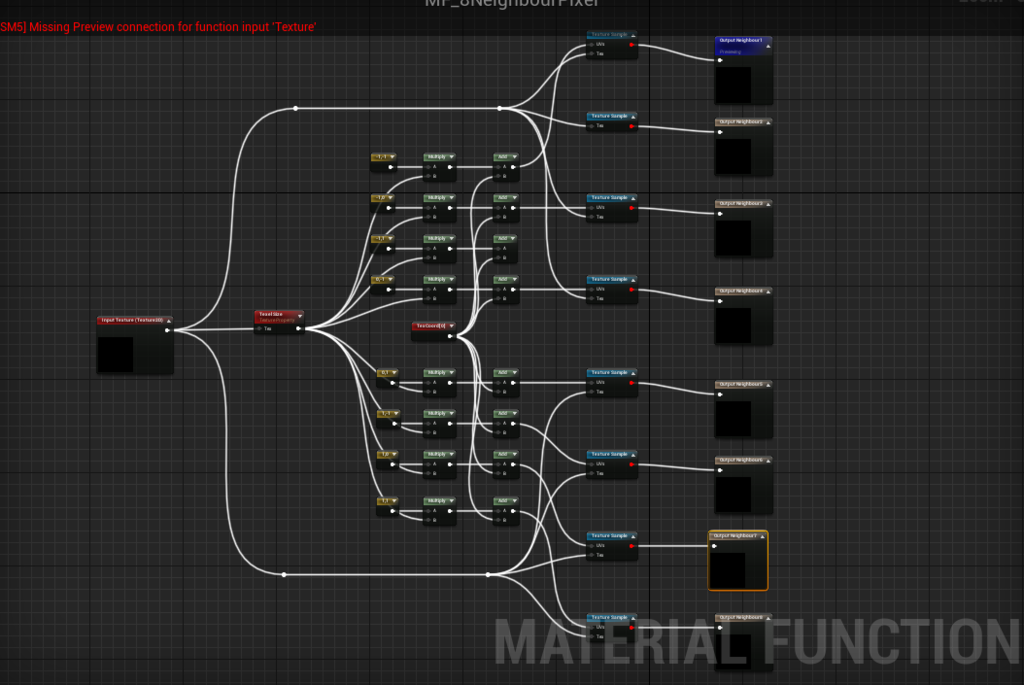This screenshot has height=685, width=1024.
Task: Select the unconnected Add node in -1,1 row
Action: point(506,248)
